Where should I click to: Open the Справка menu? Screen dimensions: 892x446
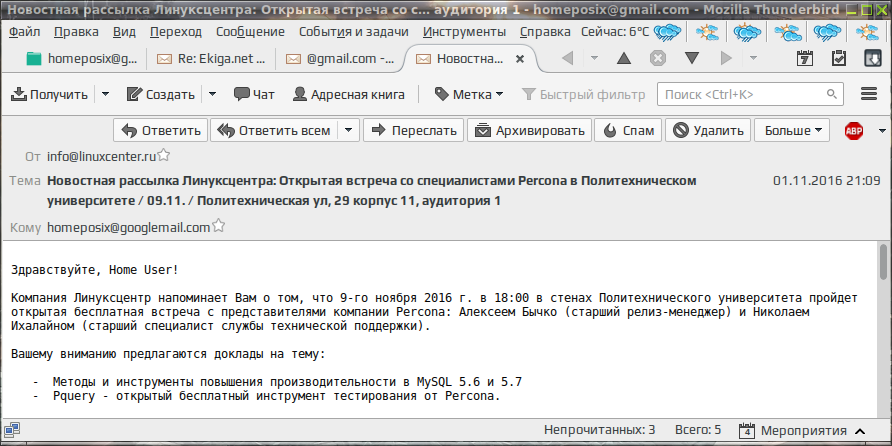pos(545,32)
